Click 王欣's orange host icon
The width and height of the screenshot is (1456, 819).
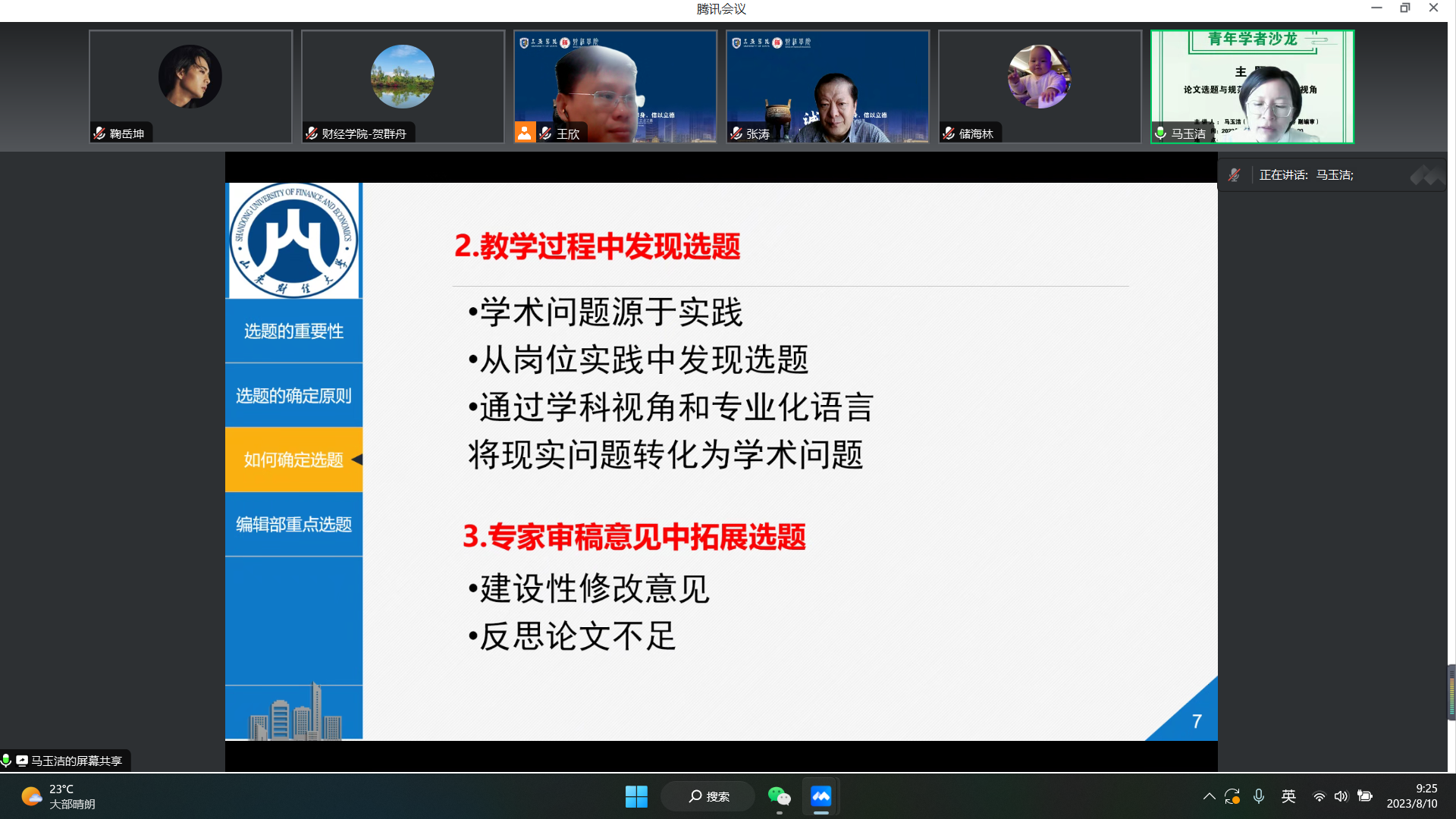[x=524, y=133]
